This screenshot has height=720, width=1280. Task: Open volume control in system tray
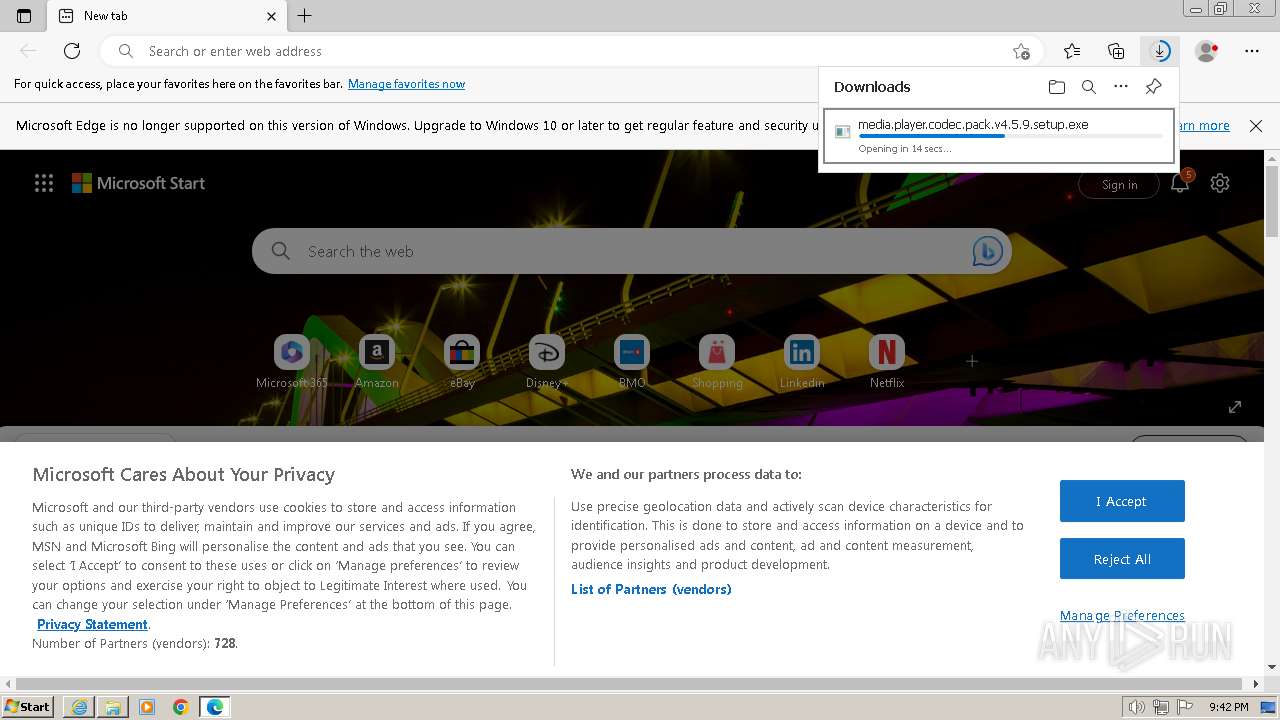click(1137, 707)
